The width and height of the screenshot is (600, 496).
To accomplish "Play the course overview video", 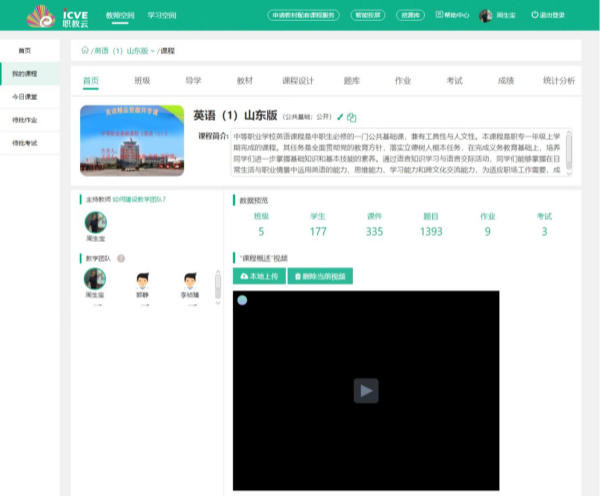I will click(366, 390).
